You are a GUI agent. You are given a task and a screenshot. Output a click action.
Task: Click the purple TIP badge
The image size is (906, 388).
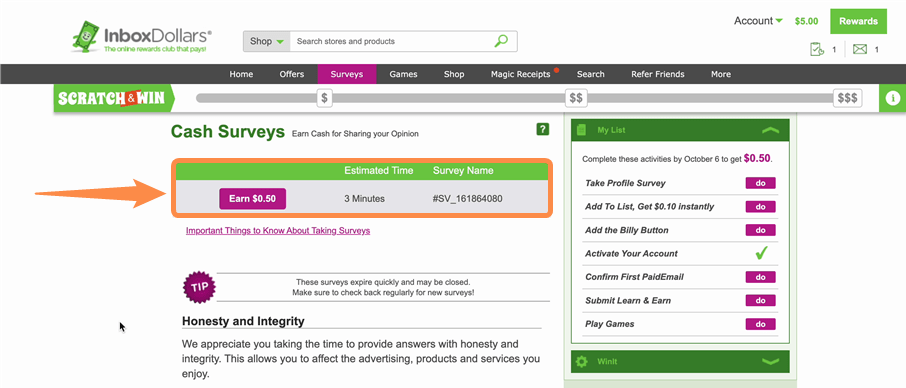199,287
